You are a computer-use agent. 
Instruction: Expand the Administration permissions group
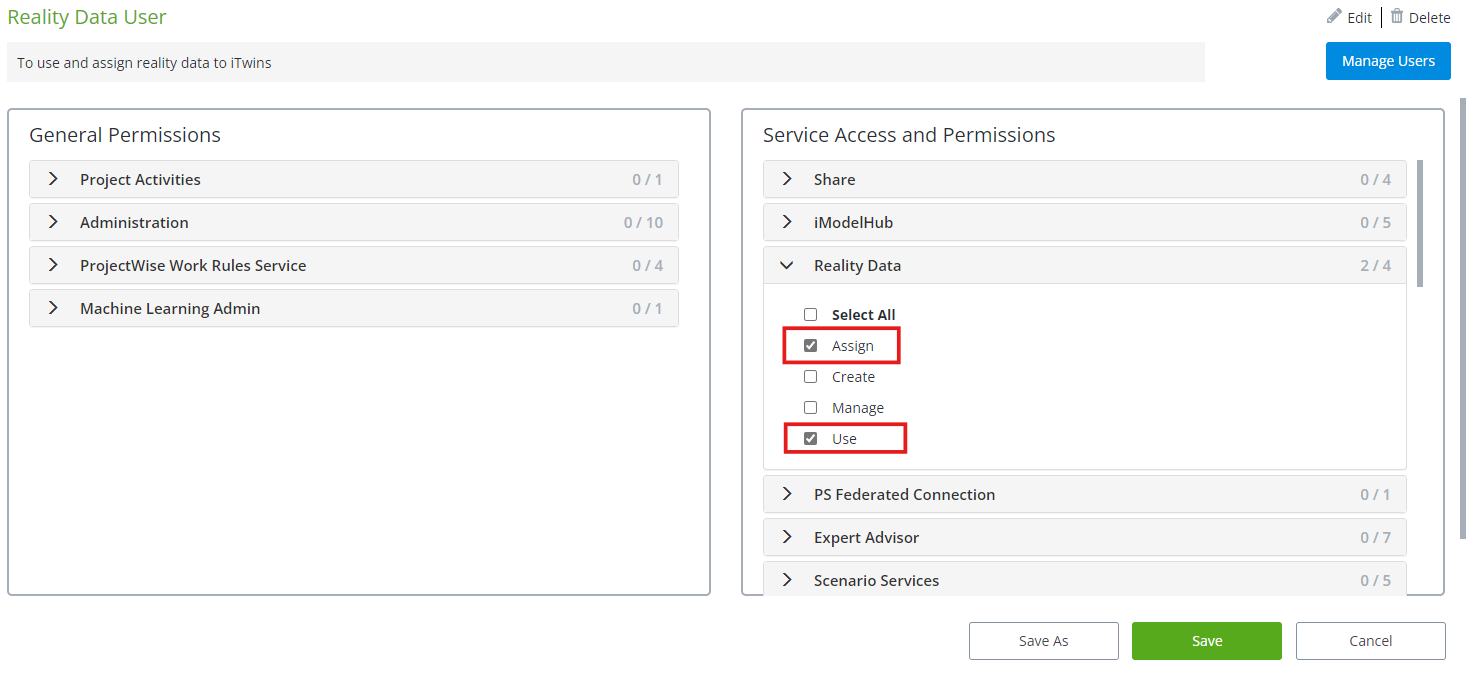pyautogui.click(x=54, y=223)
